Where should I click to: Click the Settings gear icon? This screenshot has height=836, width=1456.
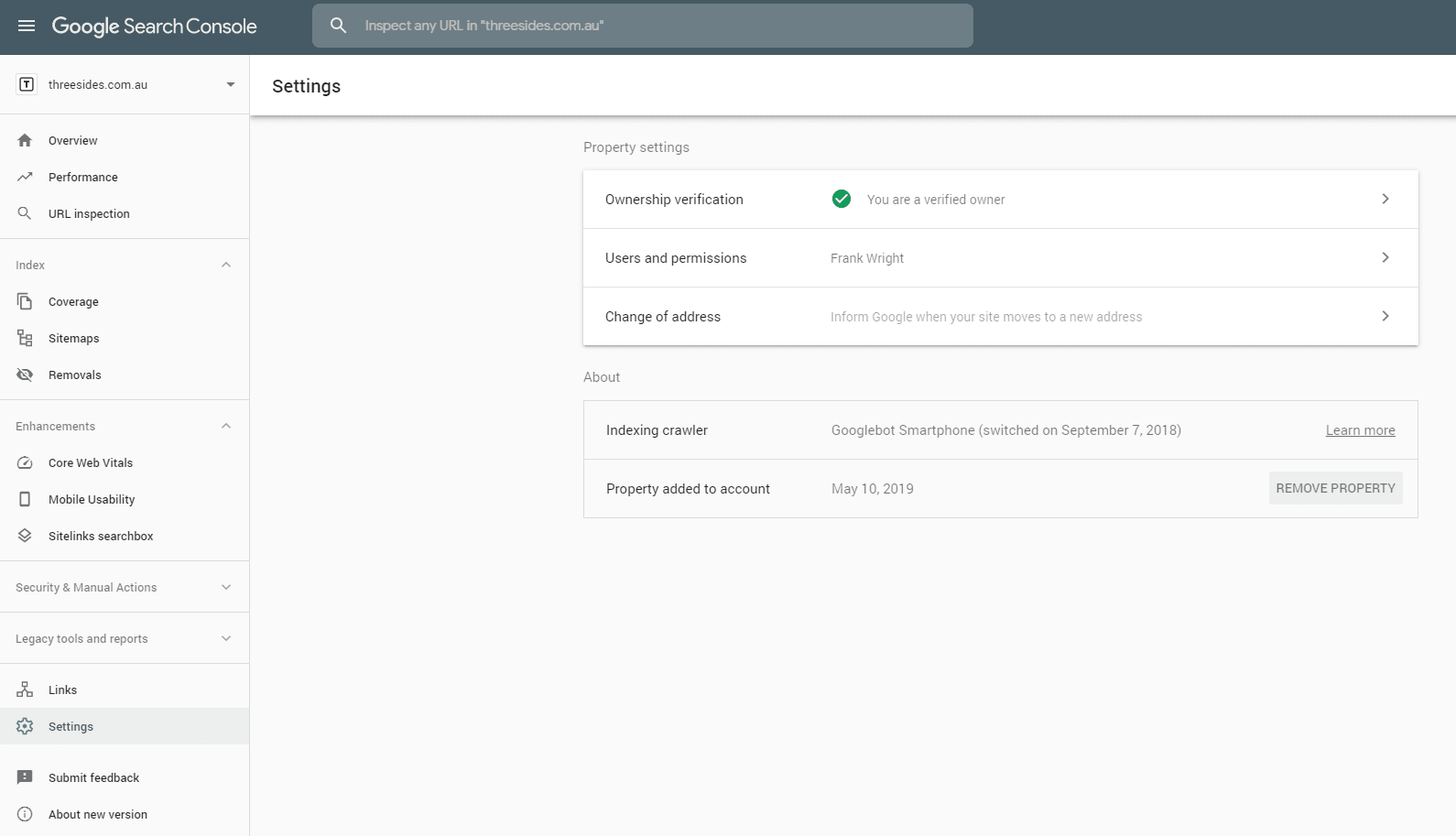click(x=25, y=726)
